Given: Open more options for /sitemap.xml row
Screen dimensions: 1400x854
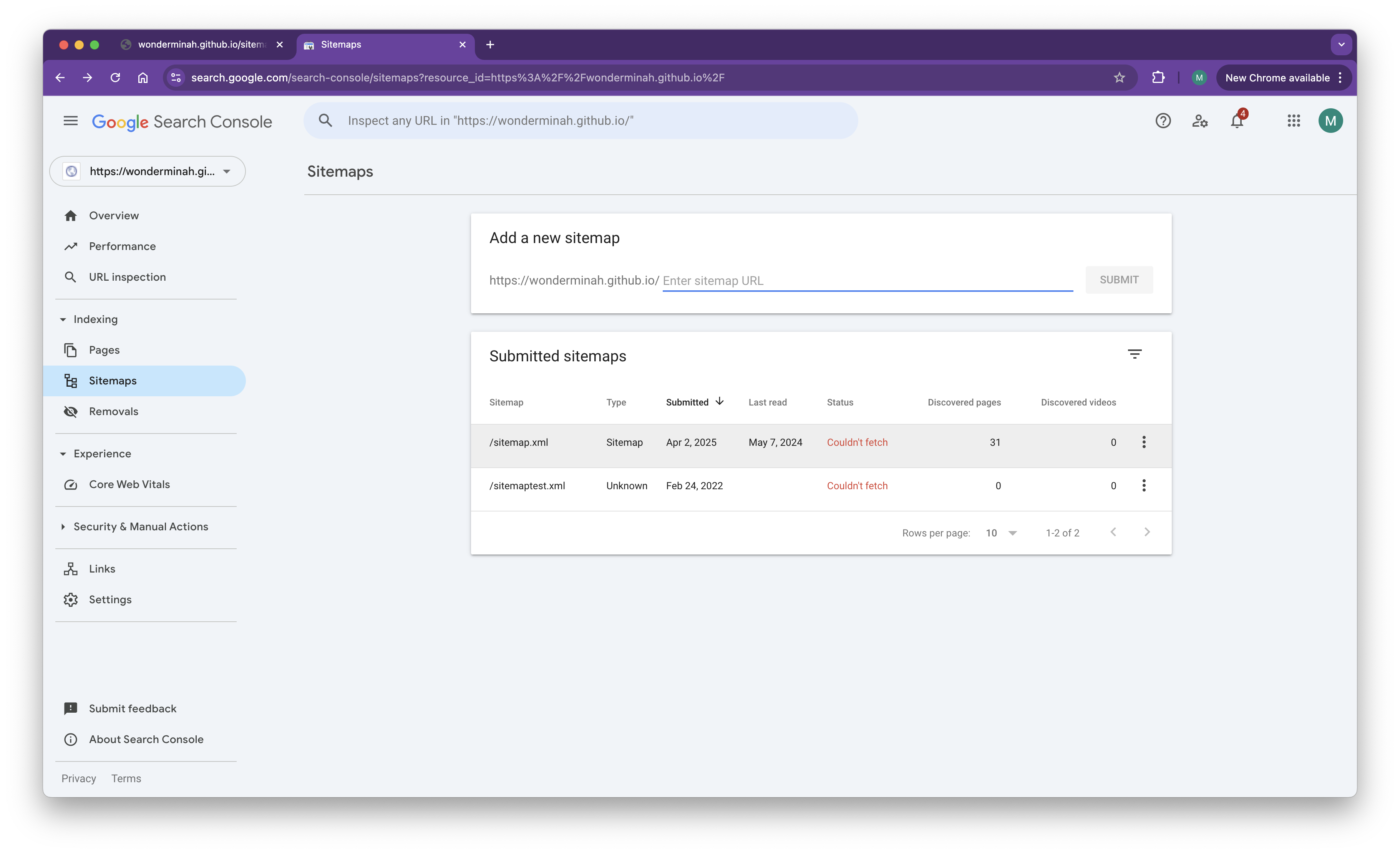Looking at the screenshot, I should pos(1144,442).
